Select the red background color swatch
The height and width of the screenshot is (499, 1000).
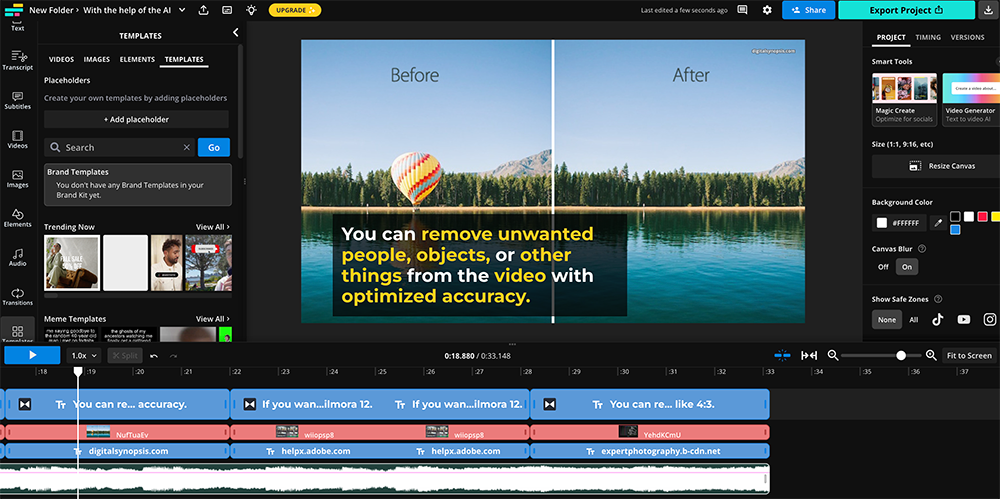point(982,217)
